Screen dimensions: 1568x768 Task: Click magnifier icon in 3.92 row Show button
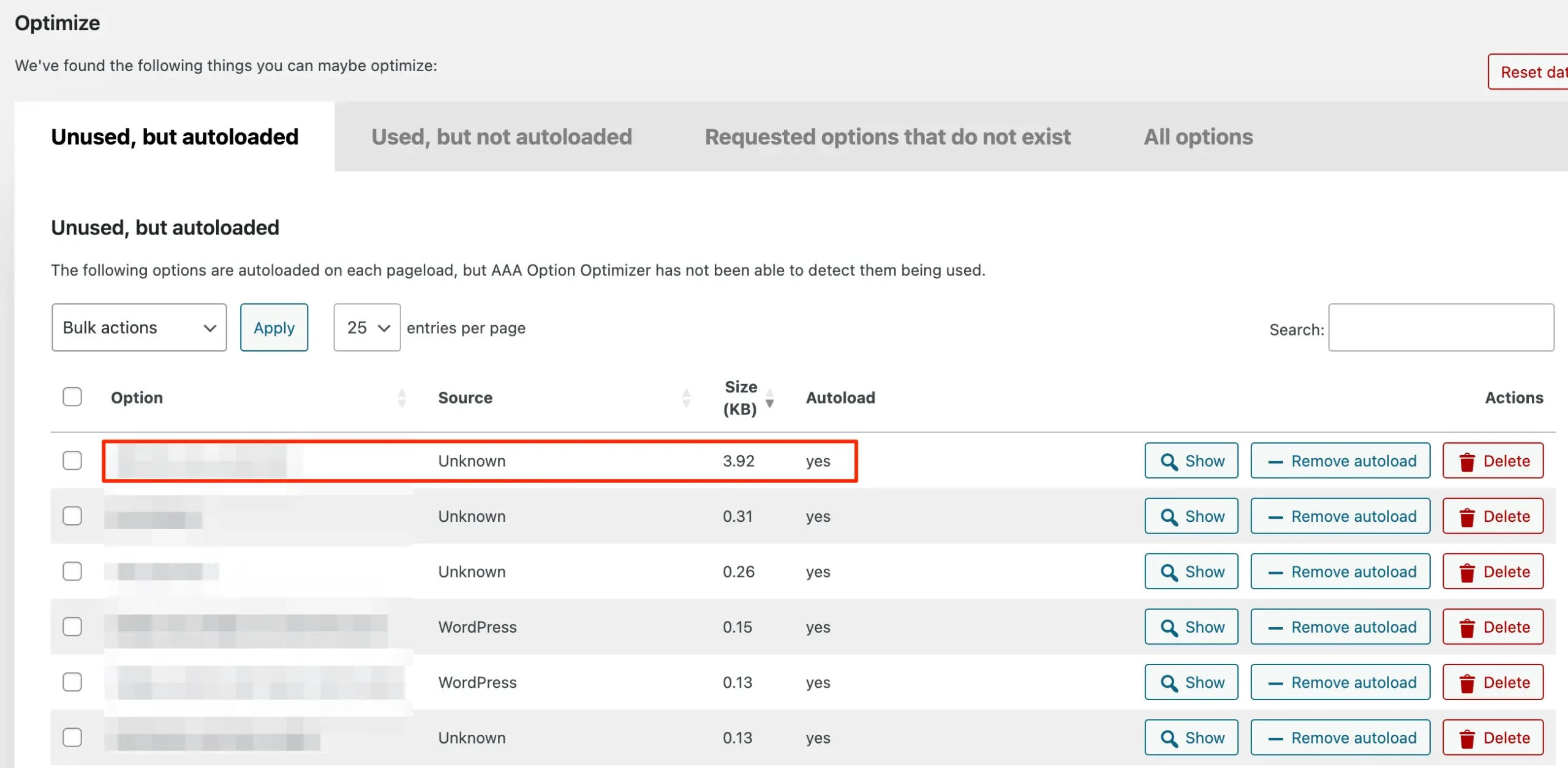(x=1169, y=462)
